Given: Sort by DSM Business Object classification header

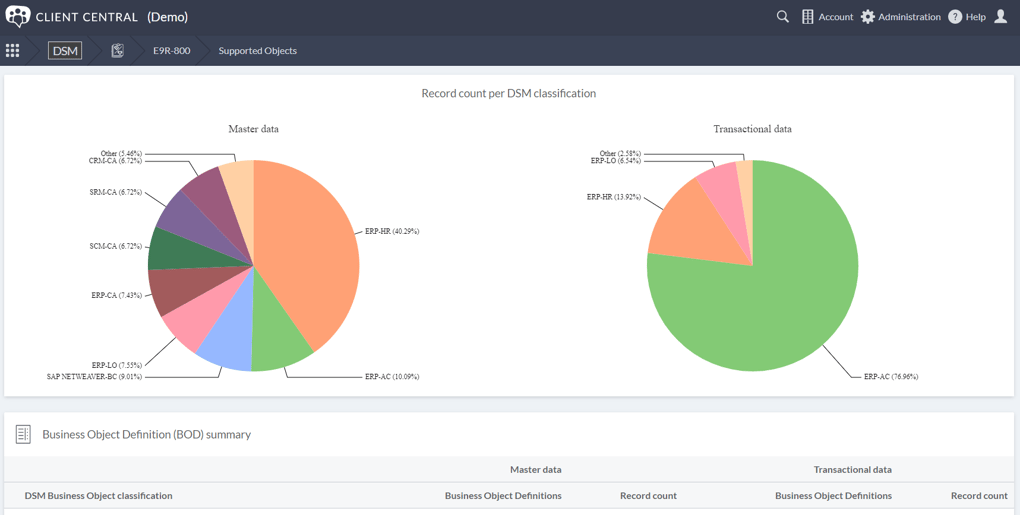Looking at the screenshot, I should (x=98, y=495).
